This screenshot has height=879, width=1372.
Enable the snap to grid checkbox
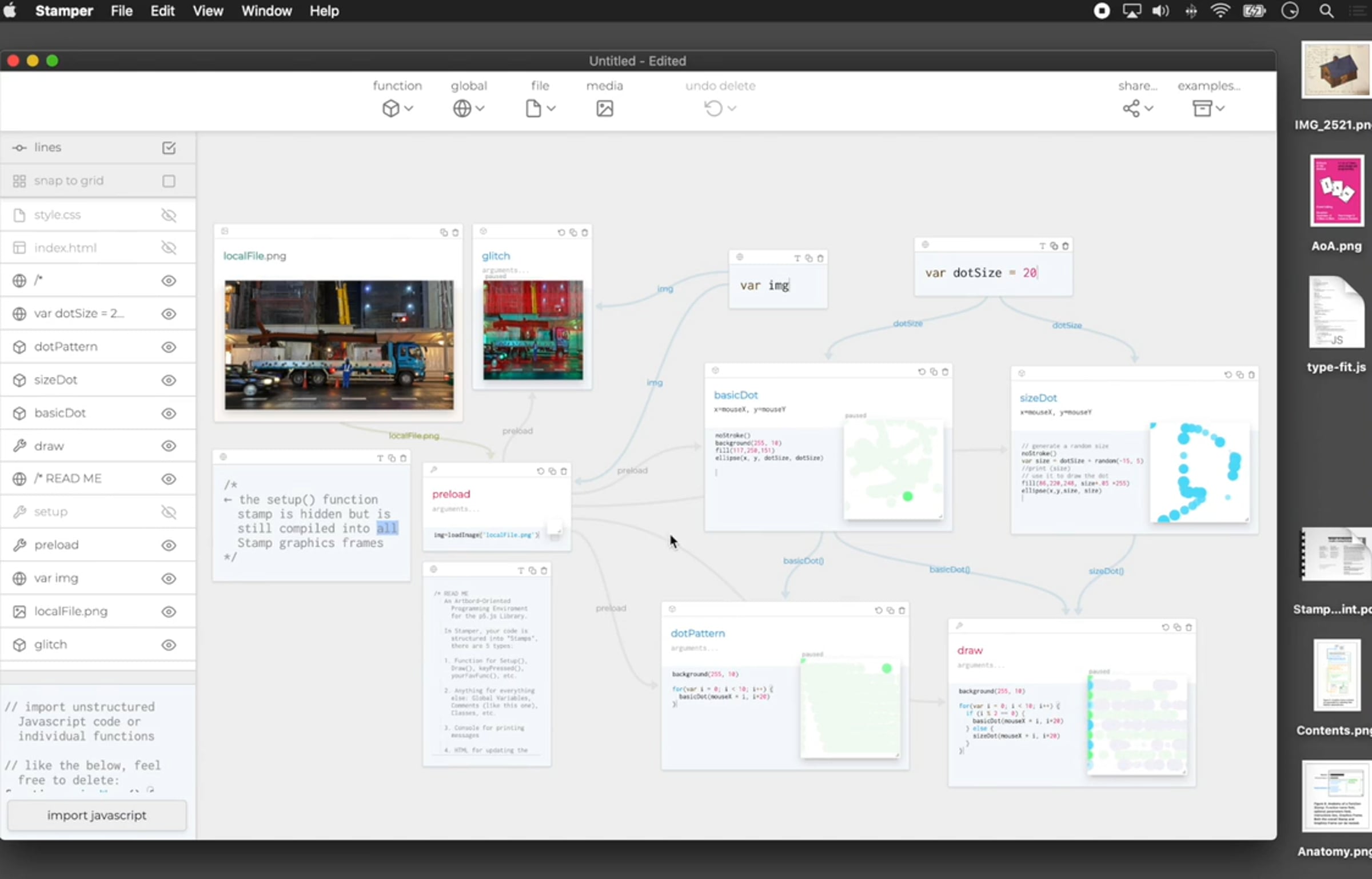point(169,181)
